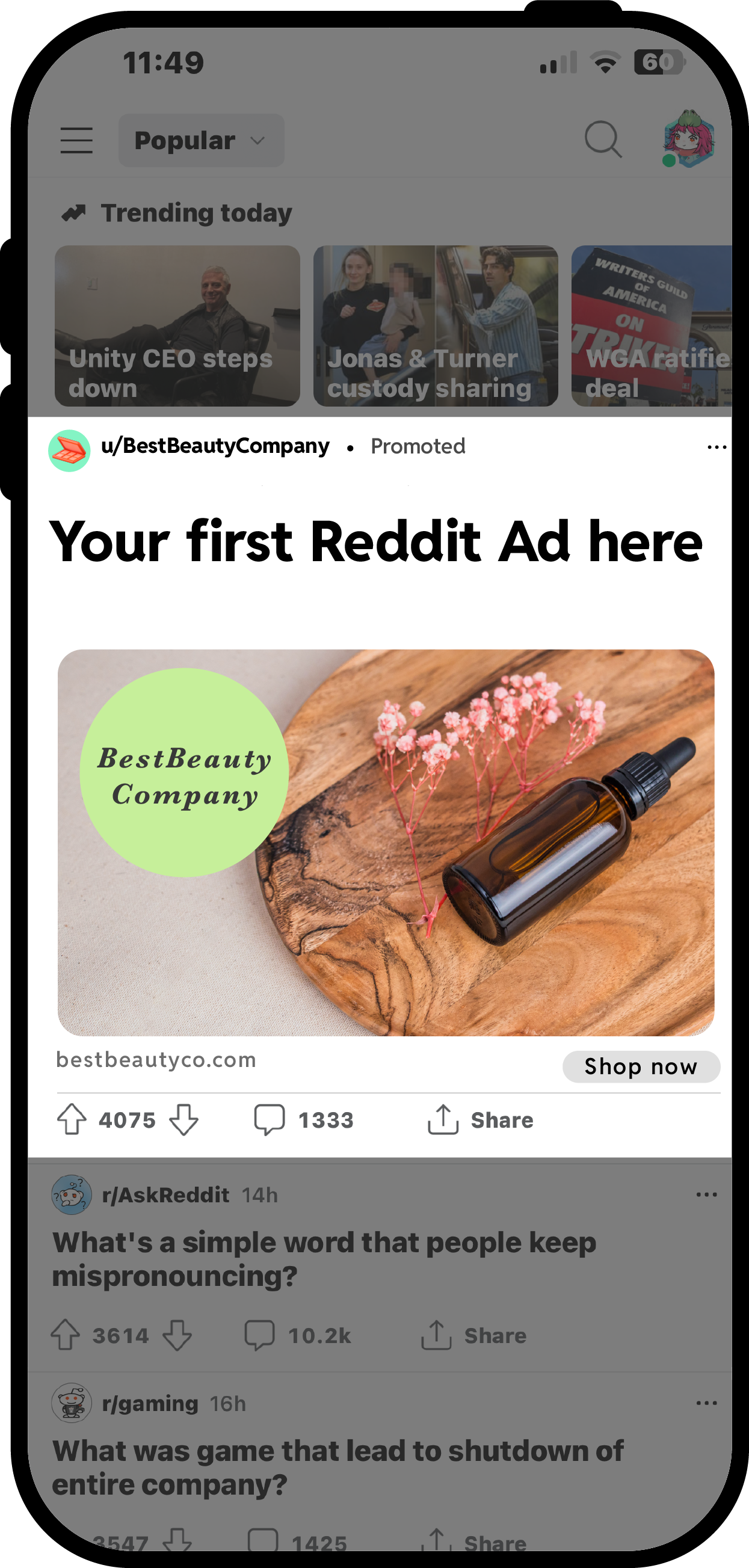Click the Shop now button

click(641, 1066)
